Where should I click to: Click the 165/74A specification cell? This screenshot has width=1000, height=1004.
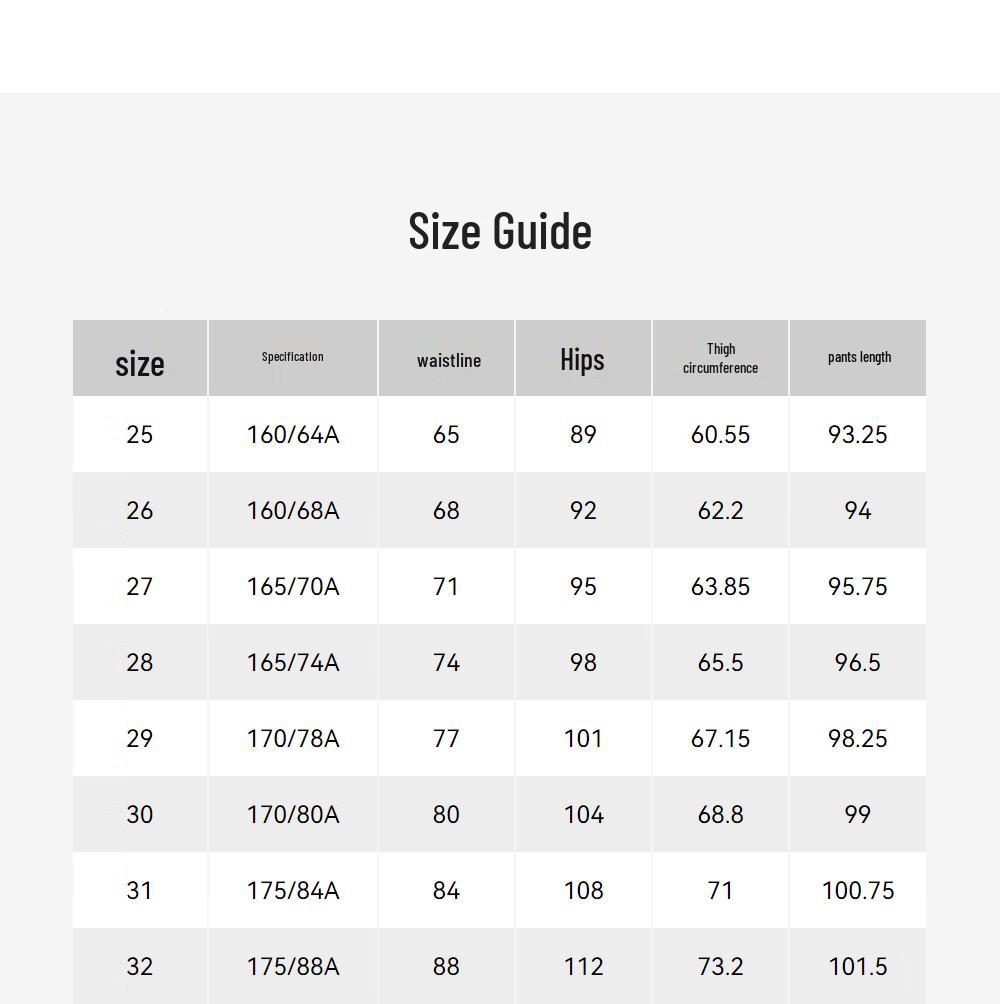coord(293,662)
